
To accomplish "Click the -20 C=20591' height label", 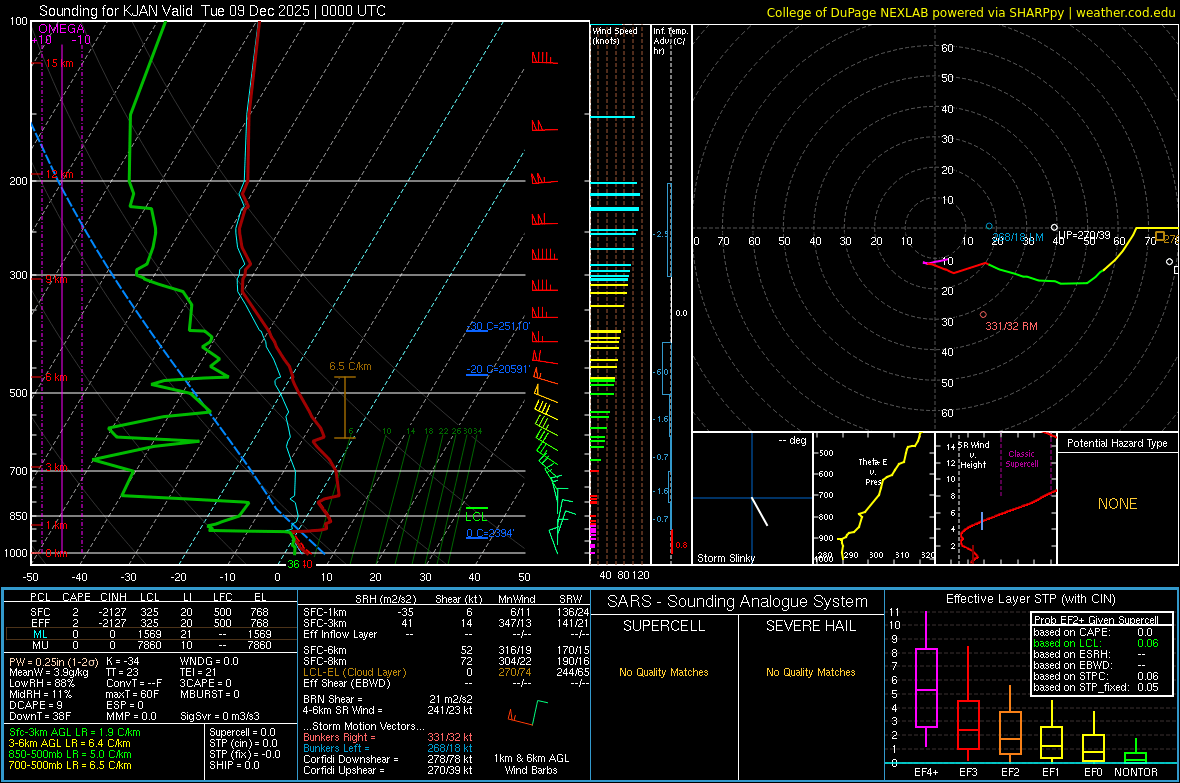I will 497,369.
